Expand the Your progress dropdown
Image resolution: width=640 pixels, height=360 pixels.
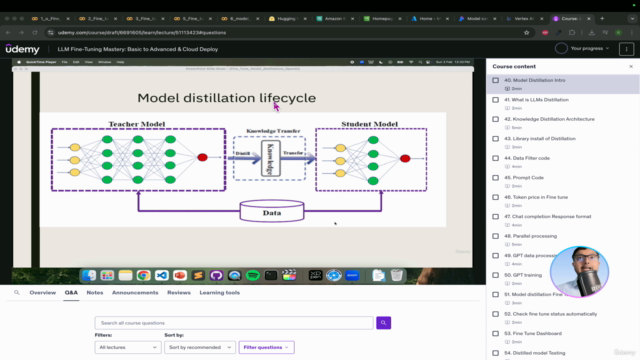pyautogui.click(x=590, y=49)
